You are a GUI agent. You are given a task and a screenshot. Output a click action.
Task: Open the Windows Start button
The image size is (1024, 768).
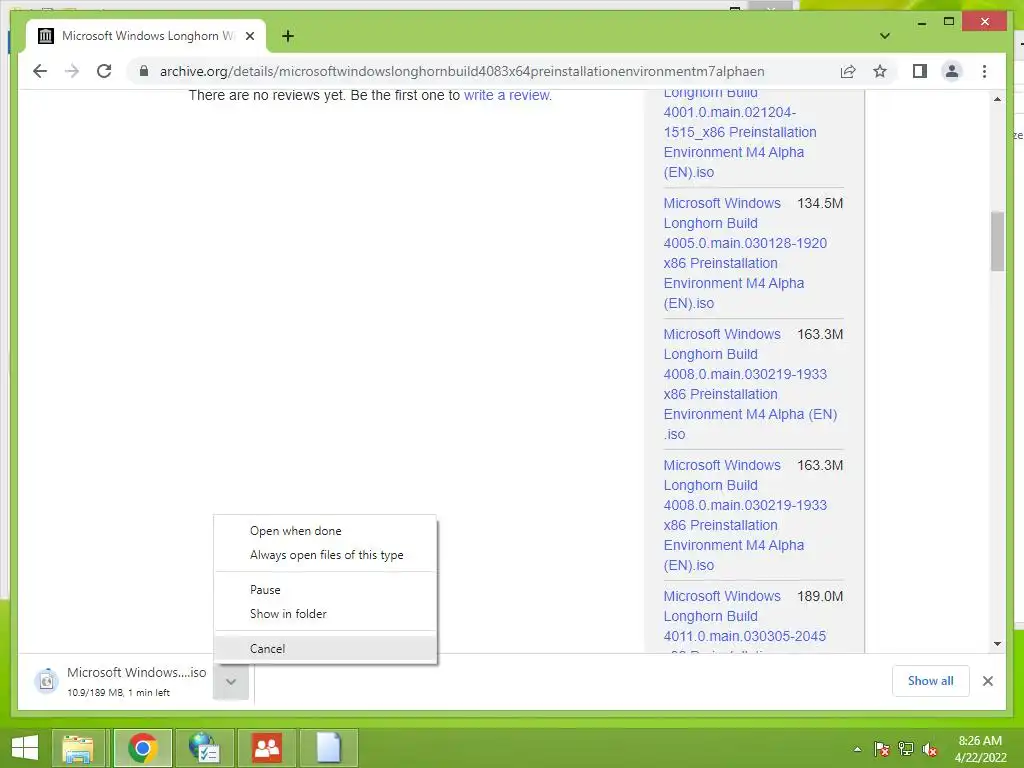25,748
